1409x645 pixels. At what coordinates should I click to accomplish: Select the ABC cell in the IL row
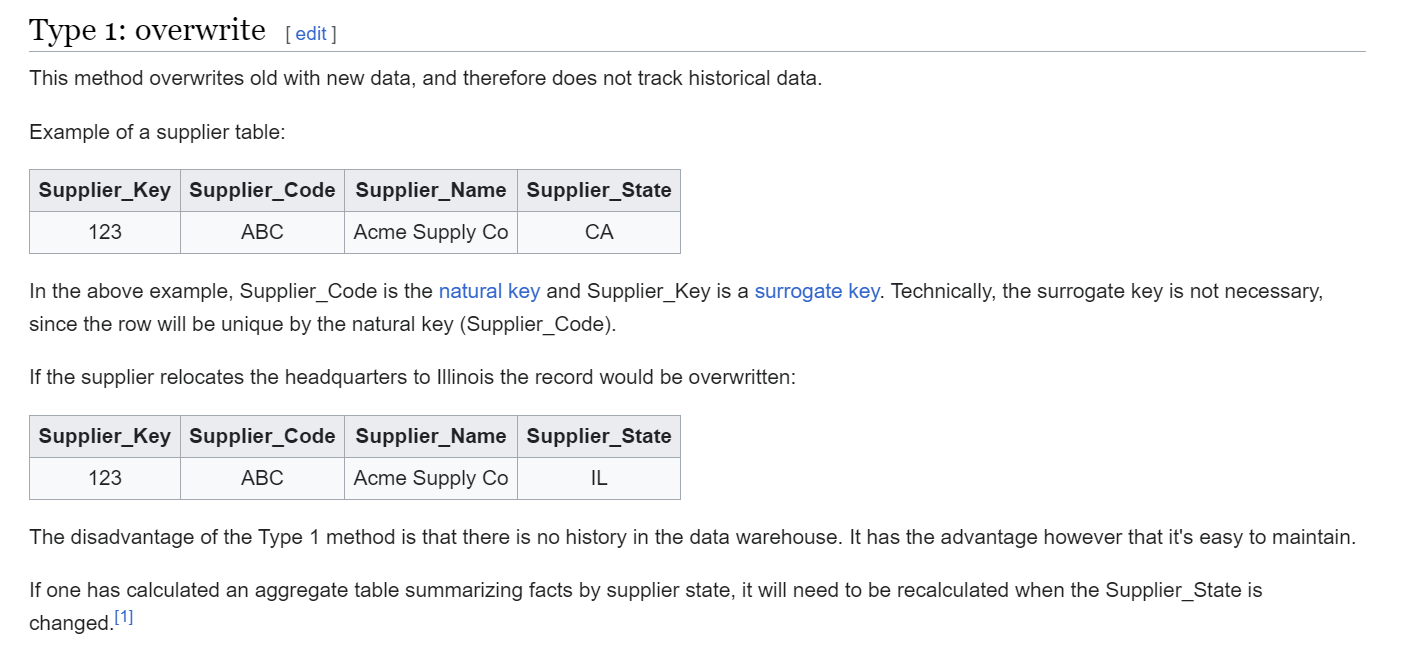point(262,478)
